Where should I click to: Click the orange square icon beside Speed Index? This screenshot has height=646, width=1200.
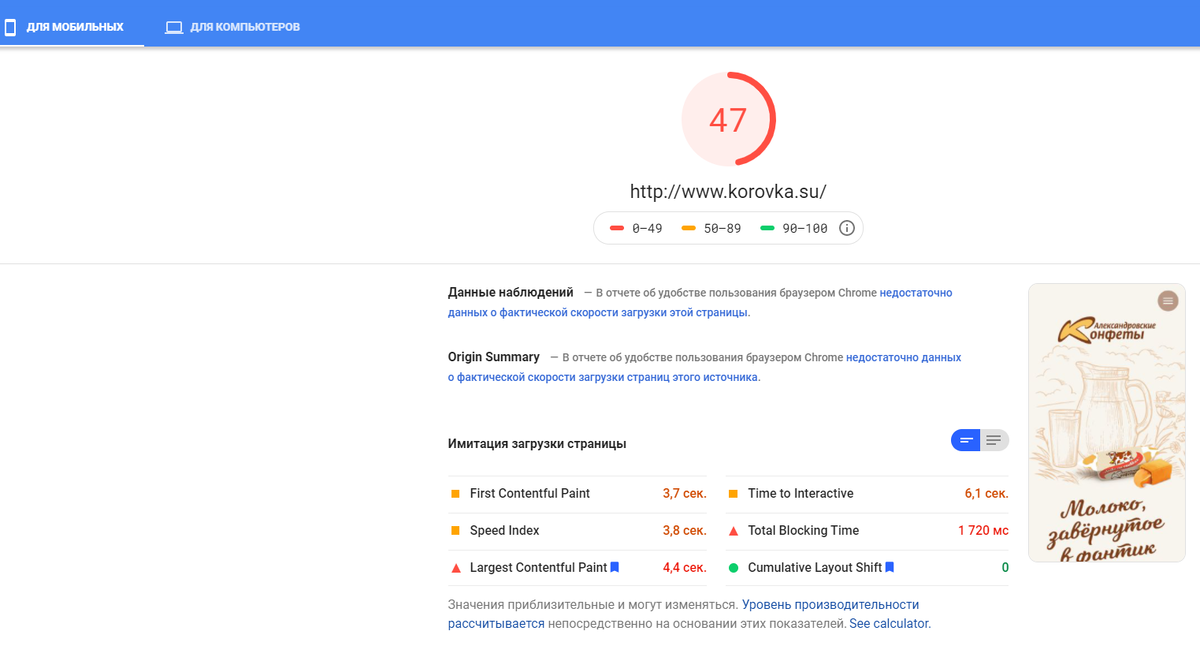click(x=455, y=531)
